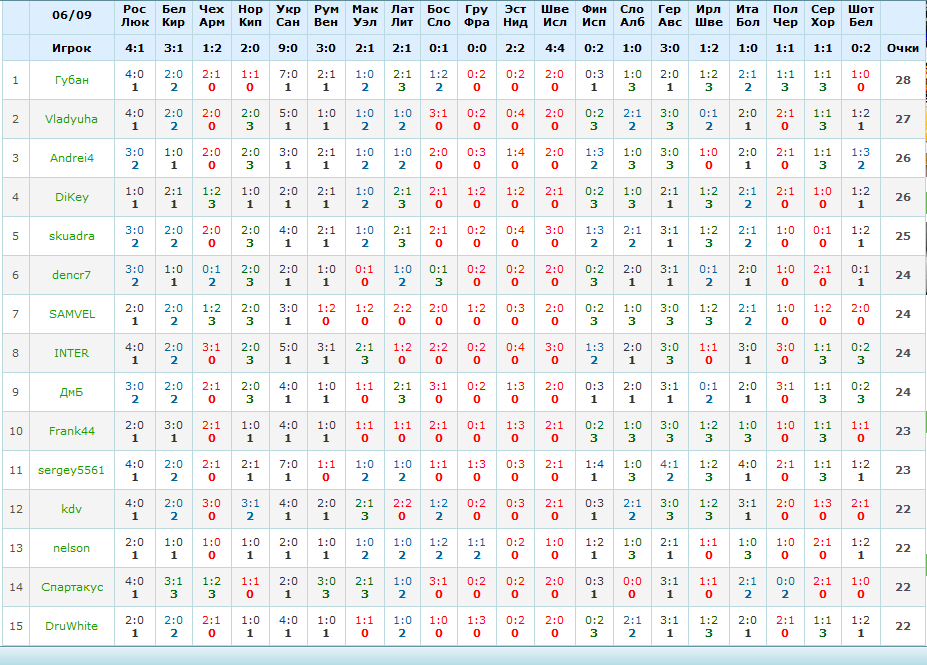Click the Гер Авс match header

670,16
